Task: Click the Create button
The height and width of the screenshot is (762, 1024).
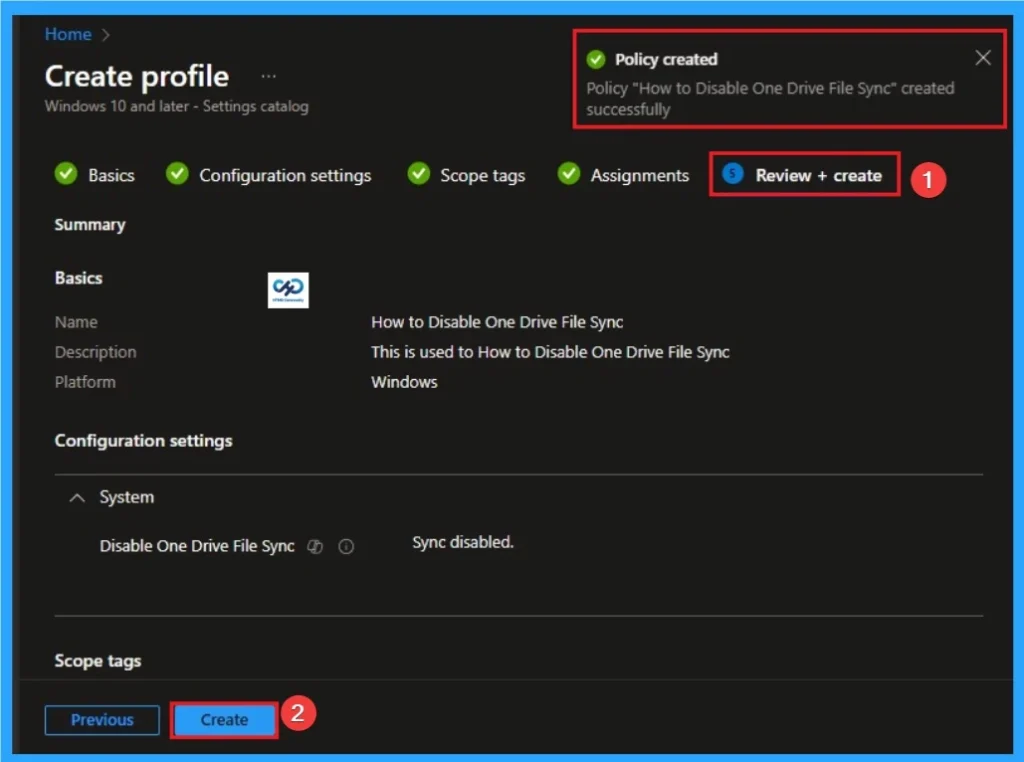Action: pyautogui.click(x=224, y=719)
